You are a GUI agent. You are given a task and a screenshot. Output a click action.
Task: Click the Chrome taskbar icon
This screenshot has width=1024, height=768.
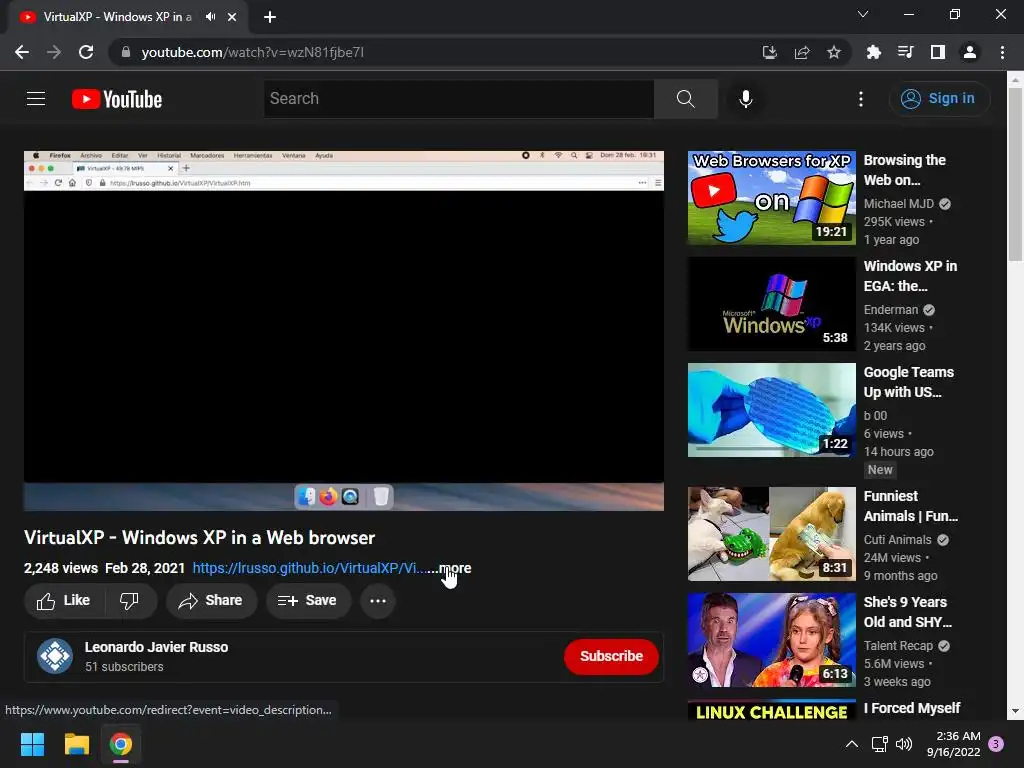(121, 744)
